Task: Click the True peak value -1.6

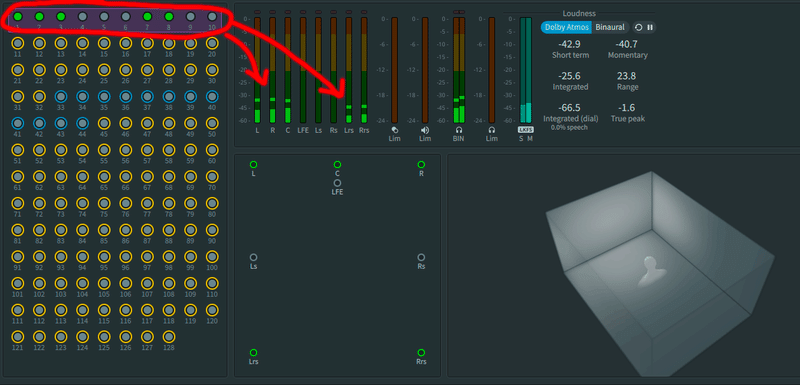Action: tap(627, 108)
